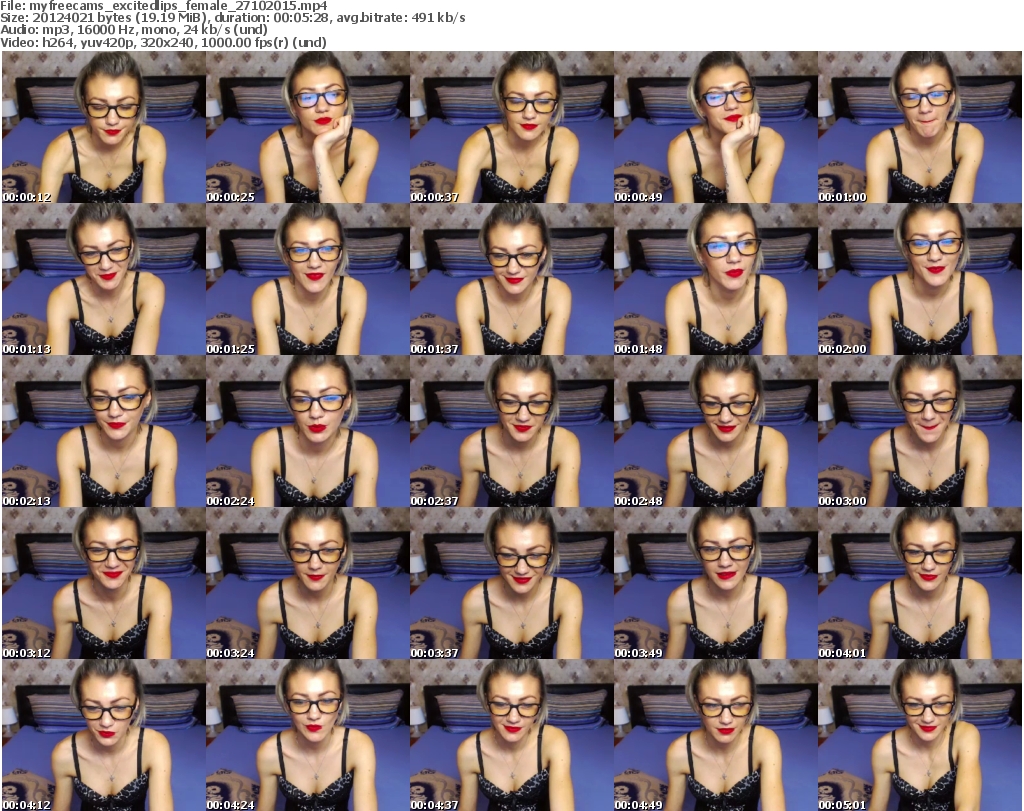Select the thumbnail frame stamped 00:01:37
The image size is (1024, 811).
pyautogui.click(x=512, y=279)
